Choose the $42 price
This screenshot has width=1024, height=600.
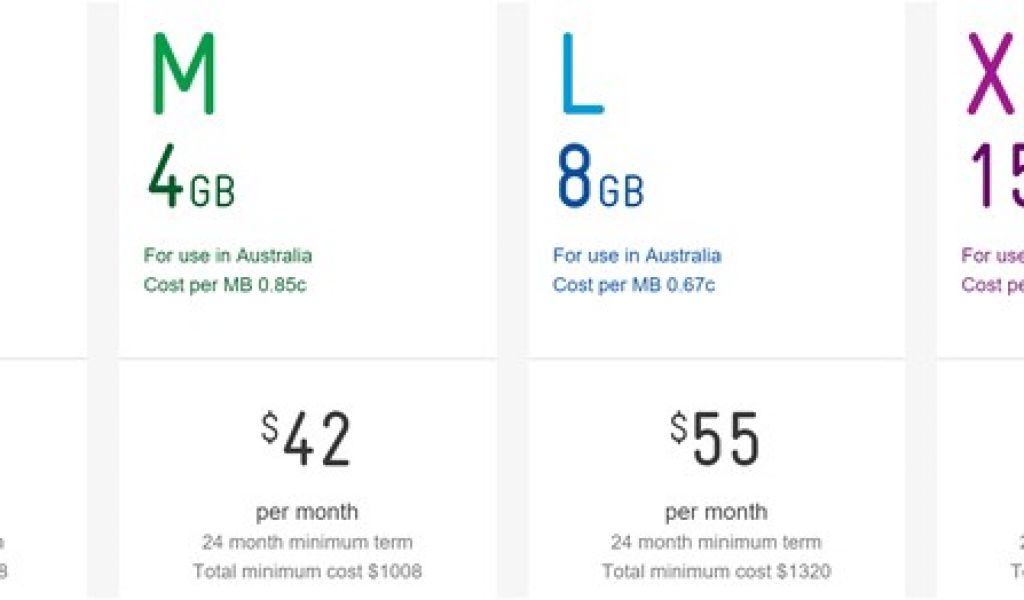tap(307, 440)
